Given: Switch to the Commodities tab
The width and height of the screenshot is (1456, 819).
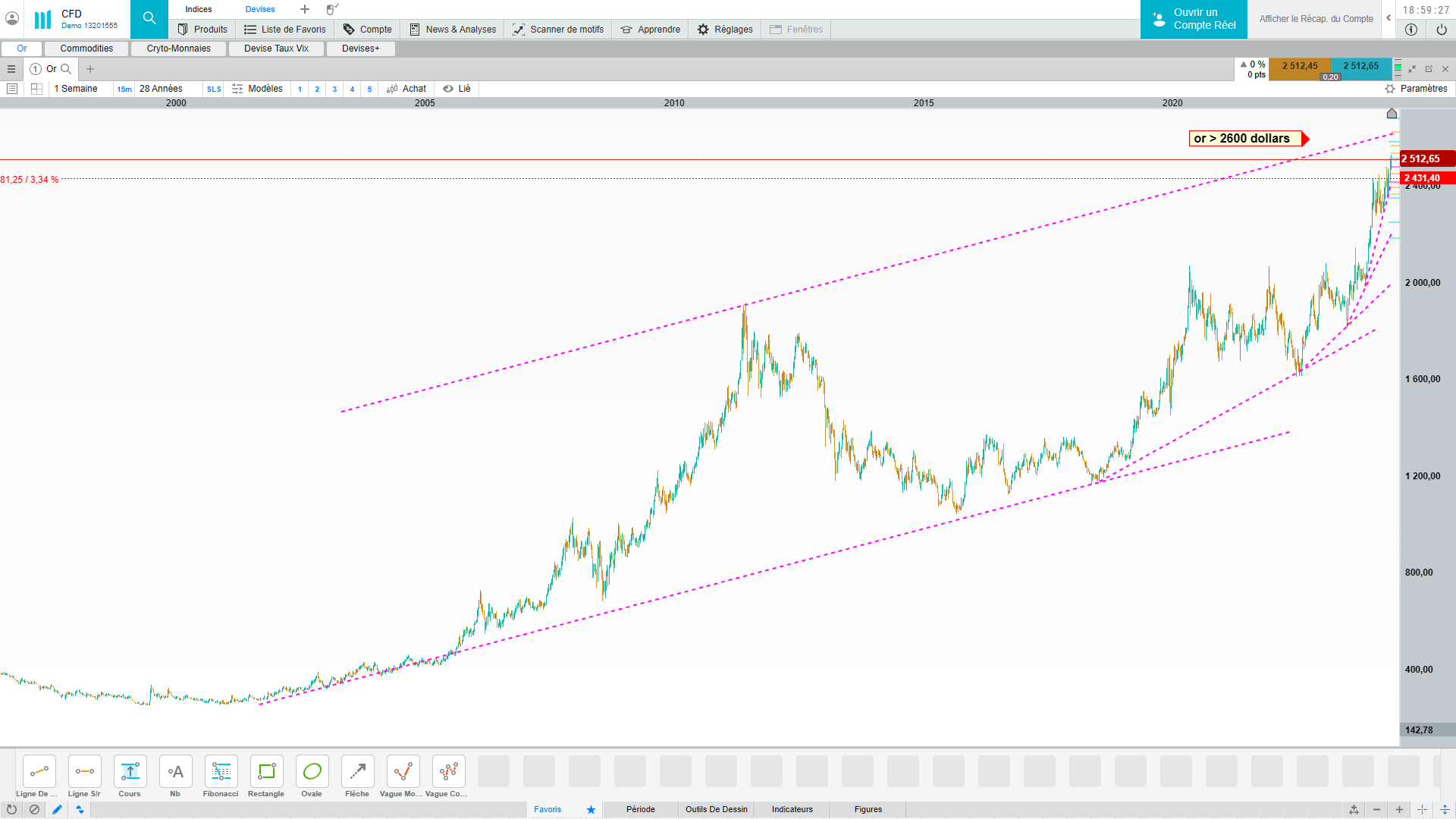Looking at the screenshot, I should coord(86,49).
